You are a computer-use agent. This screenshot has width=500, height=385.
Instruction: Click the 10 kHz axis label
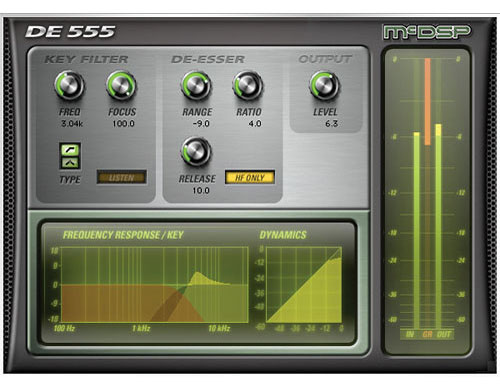tap(219, 329)
